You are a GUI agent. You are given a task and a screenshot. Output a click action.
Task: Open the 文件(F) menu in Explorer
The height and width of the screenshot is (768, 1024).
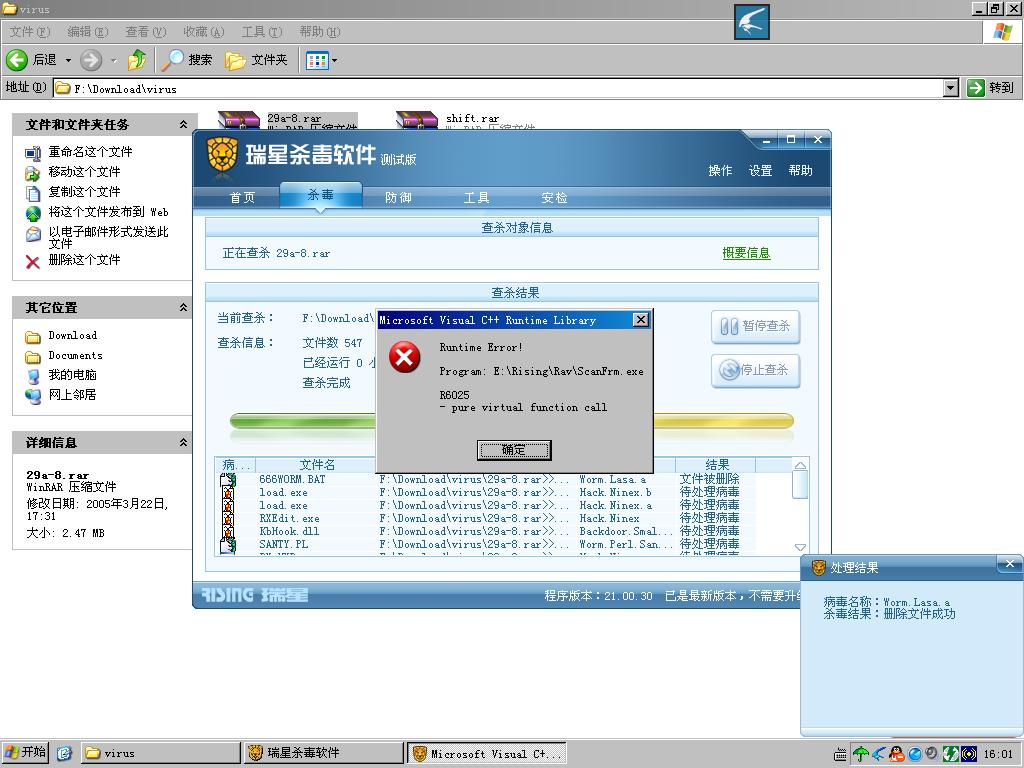point(29,31)
